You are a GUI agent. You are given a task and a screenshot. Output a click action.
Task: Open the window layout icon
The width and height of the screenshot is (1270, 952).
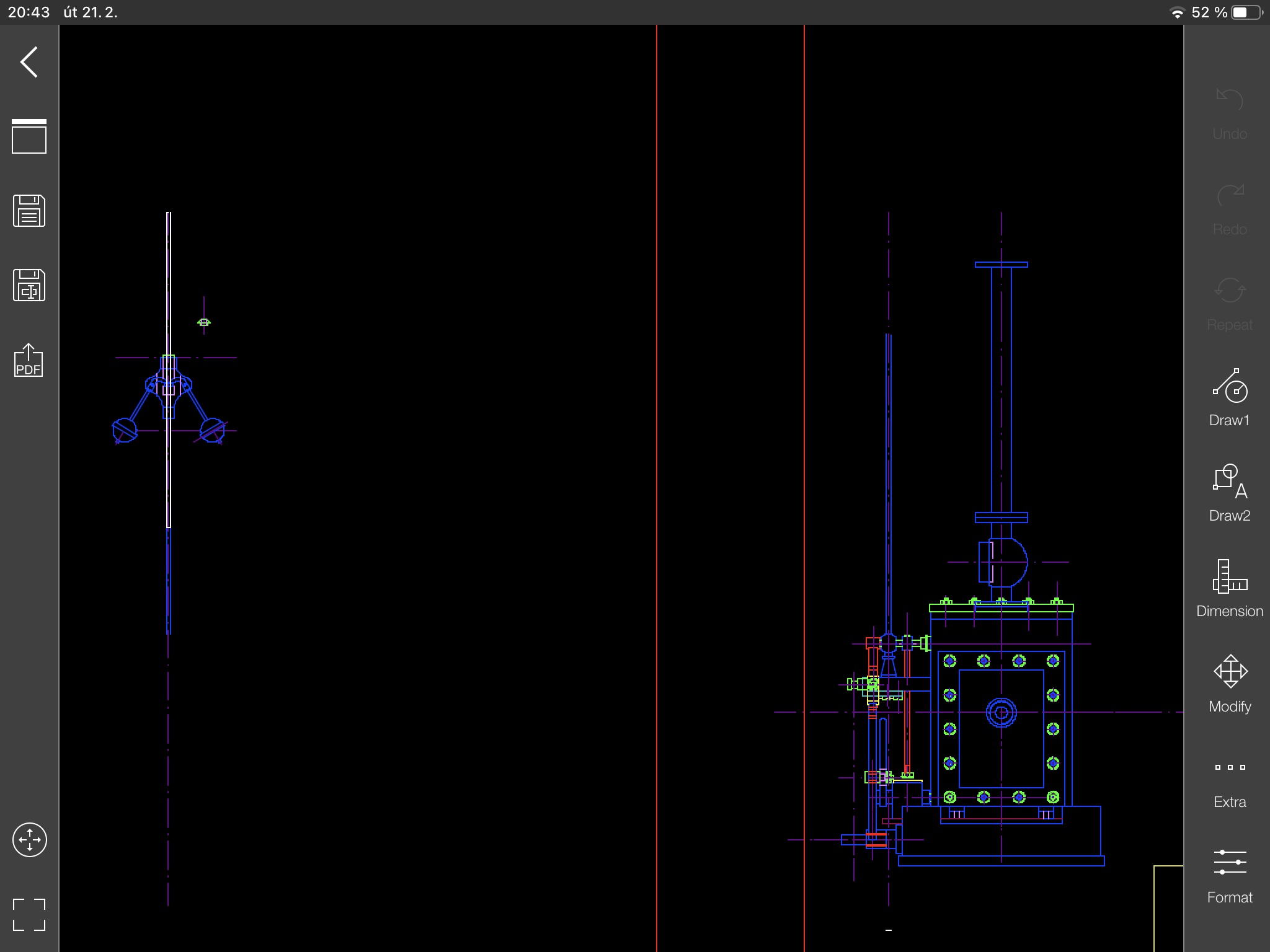coord(29,136)
